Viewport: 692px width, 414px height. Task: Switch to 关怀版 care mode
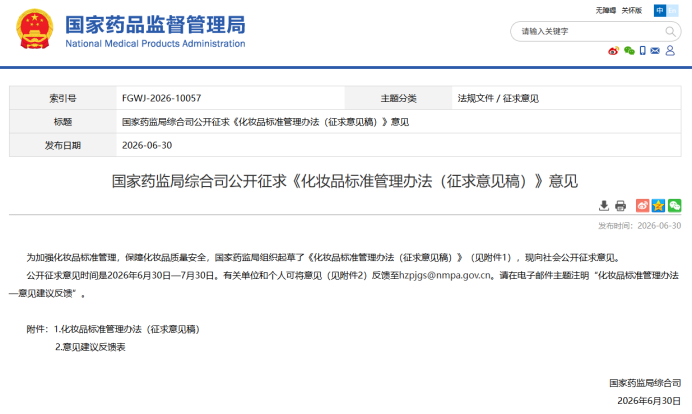point(632,10)
